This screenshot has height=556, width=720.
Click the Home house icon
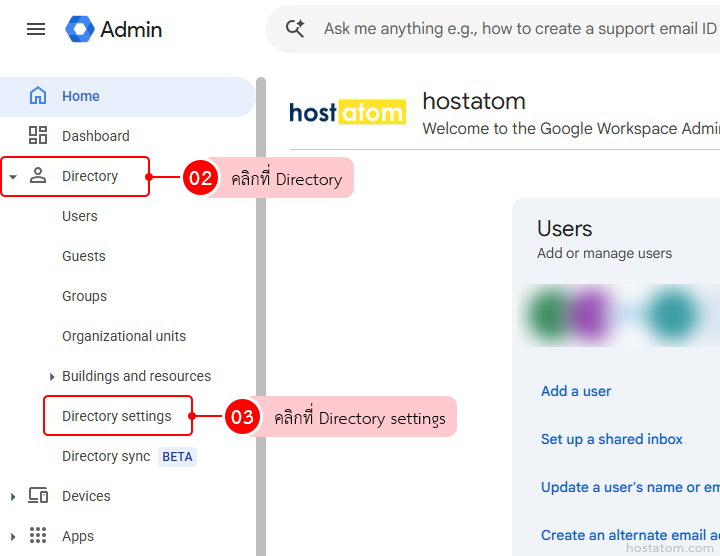tap(38, 95)
